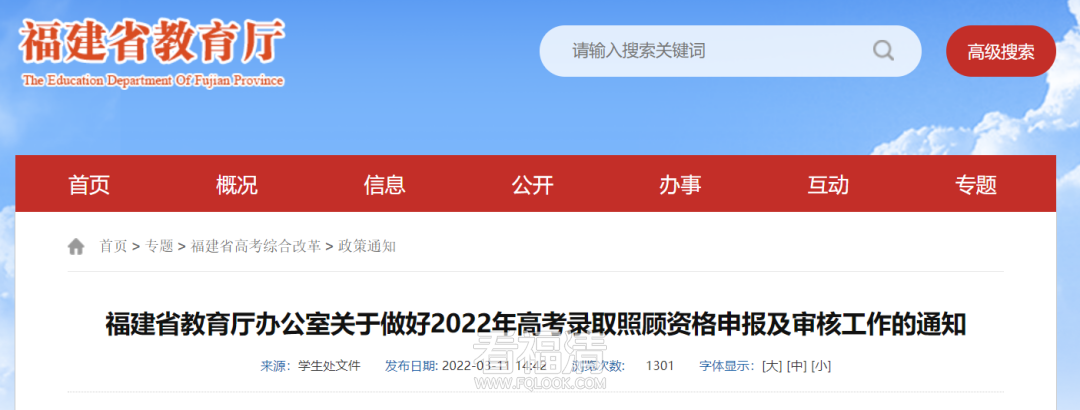The image size is (1080, 410).
Task: Open the 办事 navigation item
Action: [x=681, y=185]
